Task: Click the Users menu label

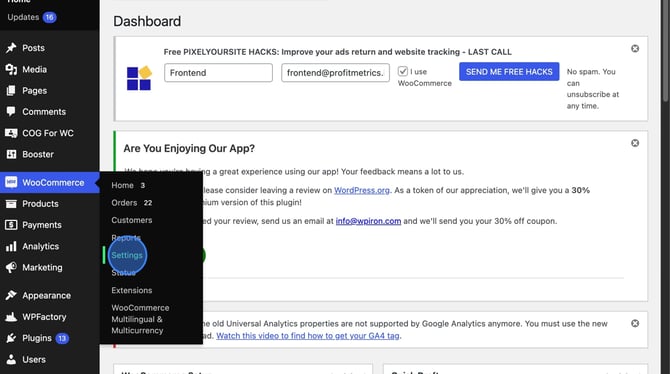Action: point(34,359)
